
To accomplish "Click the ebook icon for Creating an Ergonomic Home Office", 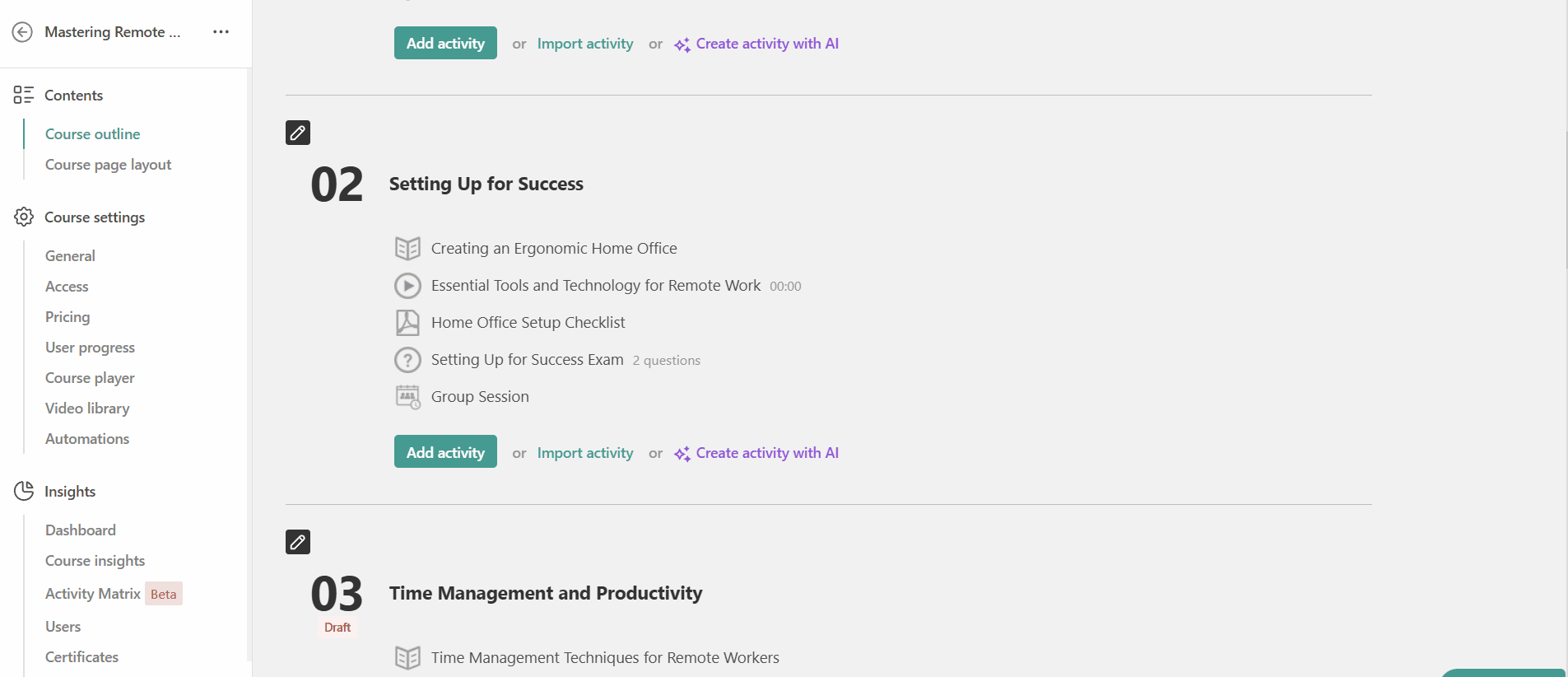I will (407, 248).
